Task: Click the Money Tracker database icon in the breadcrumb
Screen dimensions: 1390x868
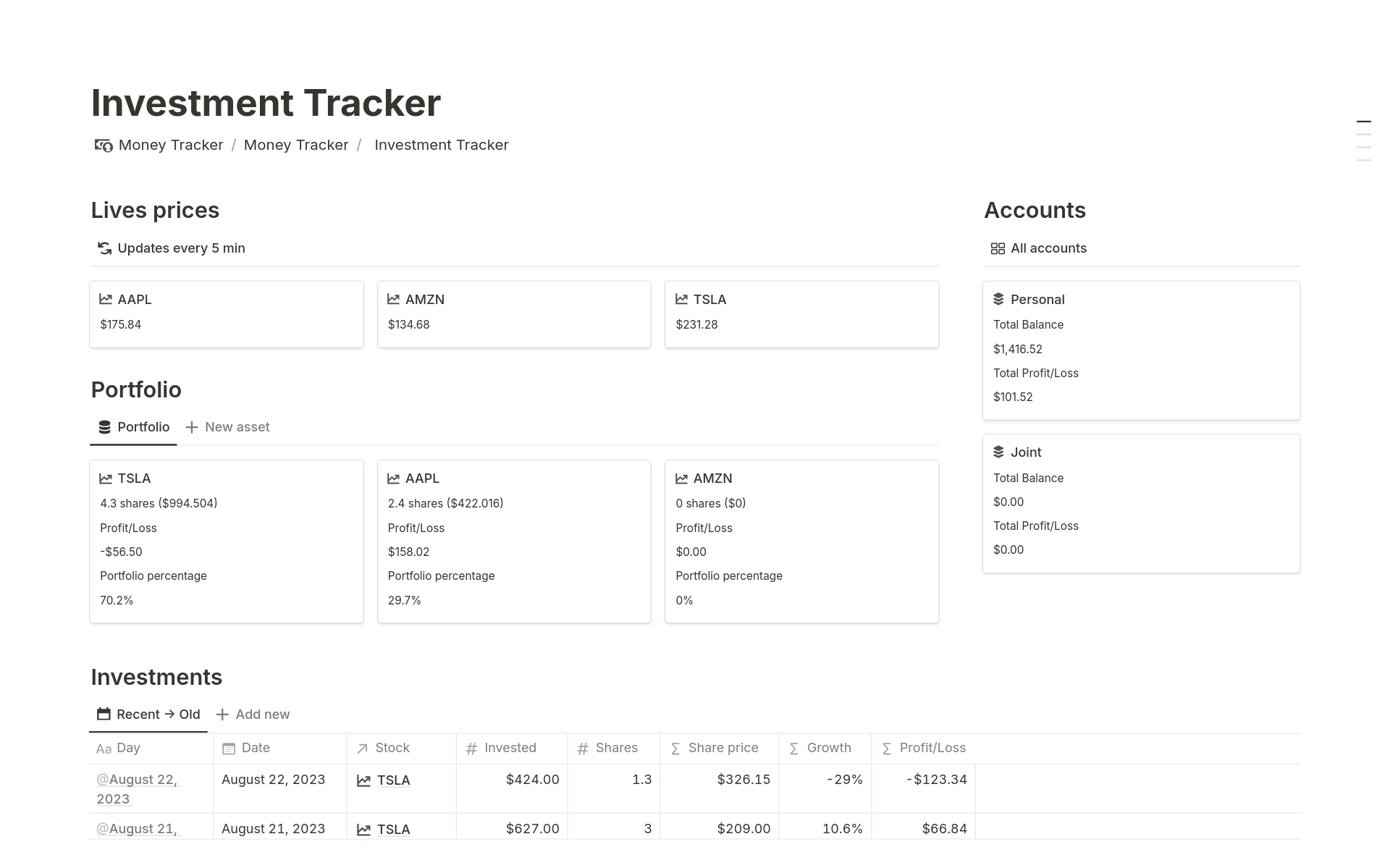Action: [x=104, y=145]
